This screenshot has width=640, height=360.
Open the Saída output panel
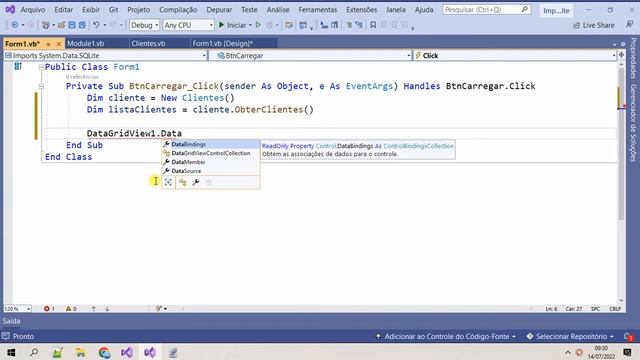click(x=11, y=321)
